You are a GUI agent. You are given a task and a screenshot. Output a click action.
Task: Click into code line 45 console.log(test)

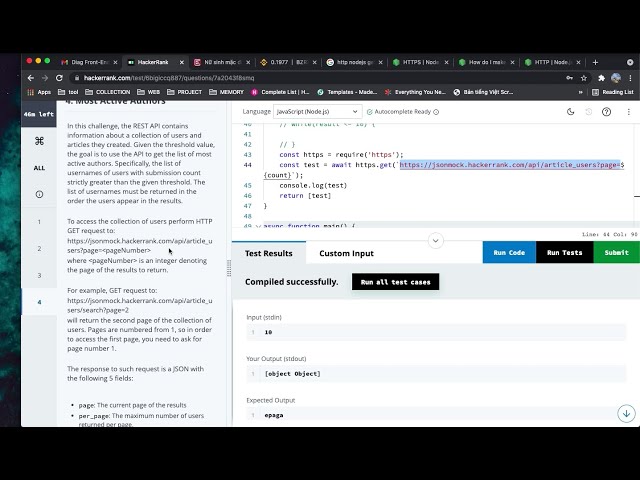(313, 185)
